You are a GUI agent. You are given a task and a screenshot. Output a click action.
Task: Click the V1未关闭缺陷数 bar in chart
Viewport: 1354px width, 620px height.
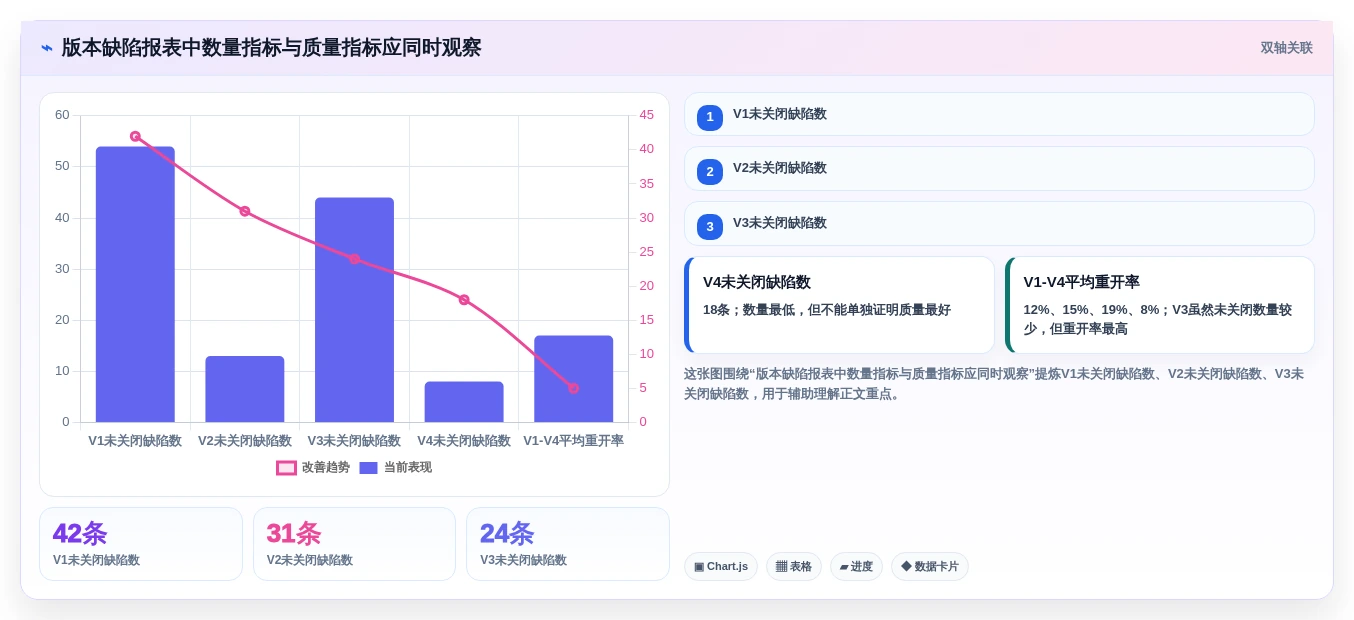tap(135, 285)
